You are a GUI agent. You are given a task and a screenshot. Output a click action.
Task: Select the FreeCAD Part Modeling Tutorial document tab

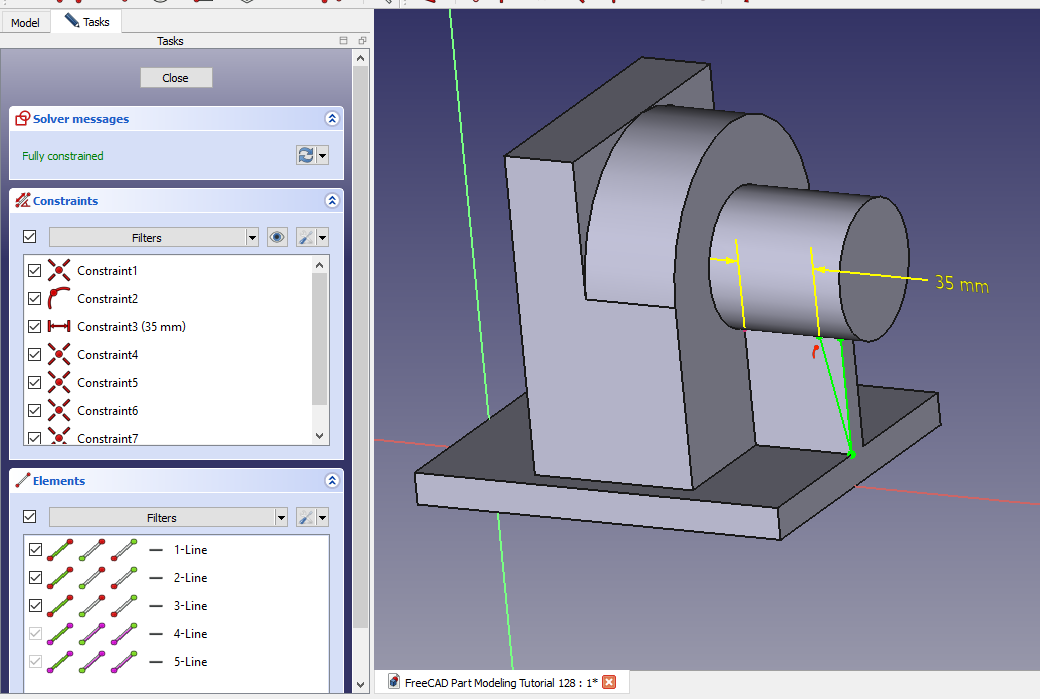pos(500,682)
